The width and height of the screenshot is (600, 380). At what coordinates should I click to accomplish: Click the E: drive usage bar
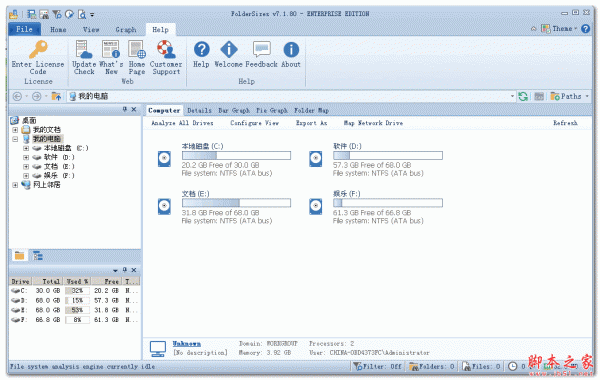(x=236, y=203)
